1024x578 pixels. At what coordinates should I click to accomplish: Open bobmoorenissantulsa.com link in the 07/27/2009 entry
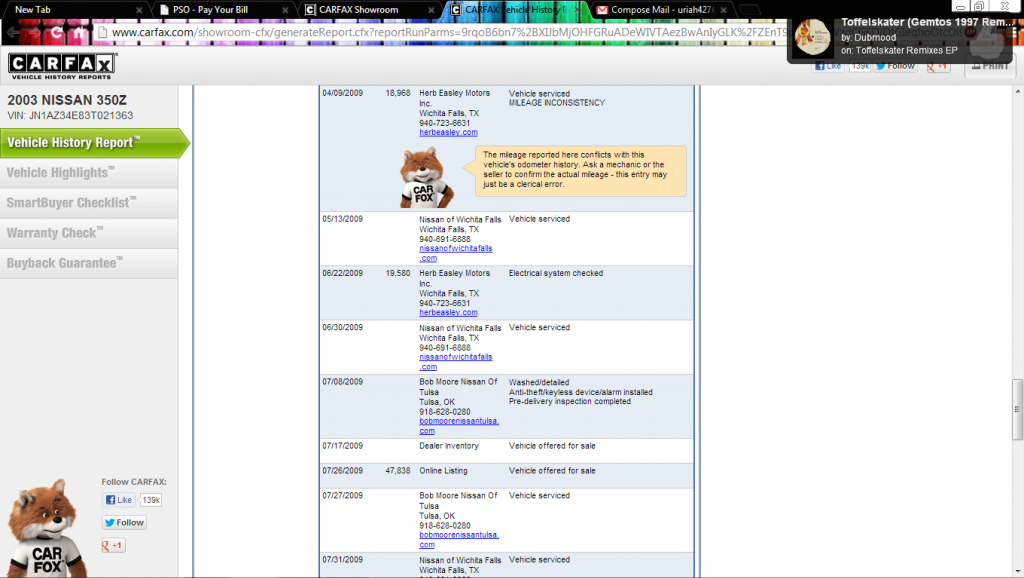458,539
